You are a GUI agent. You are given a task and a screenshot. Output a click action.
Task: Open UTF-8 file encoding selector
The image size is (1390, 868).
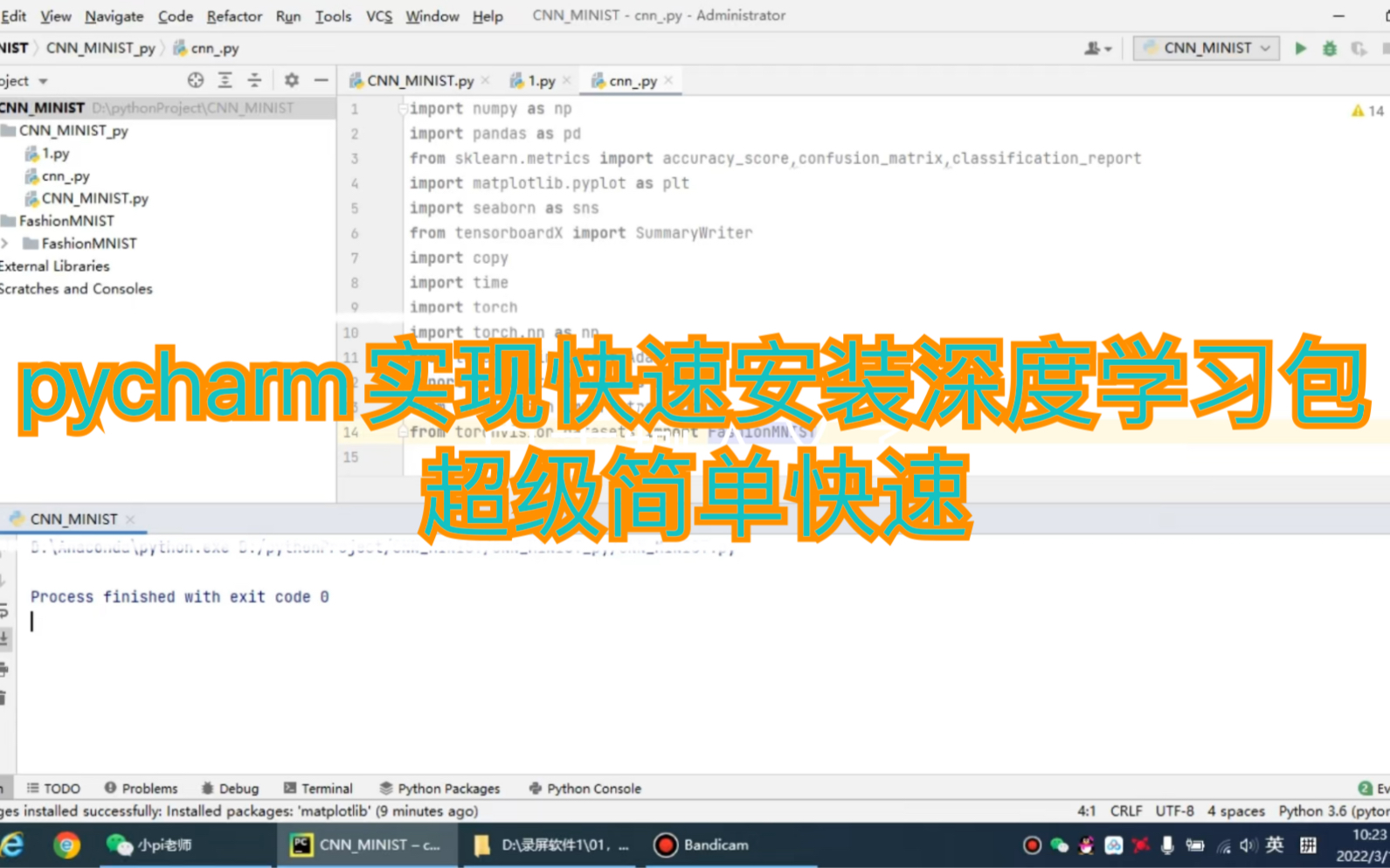click(x=1174, y=811)
